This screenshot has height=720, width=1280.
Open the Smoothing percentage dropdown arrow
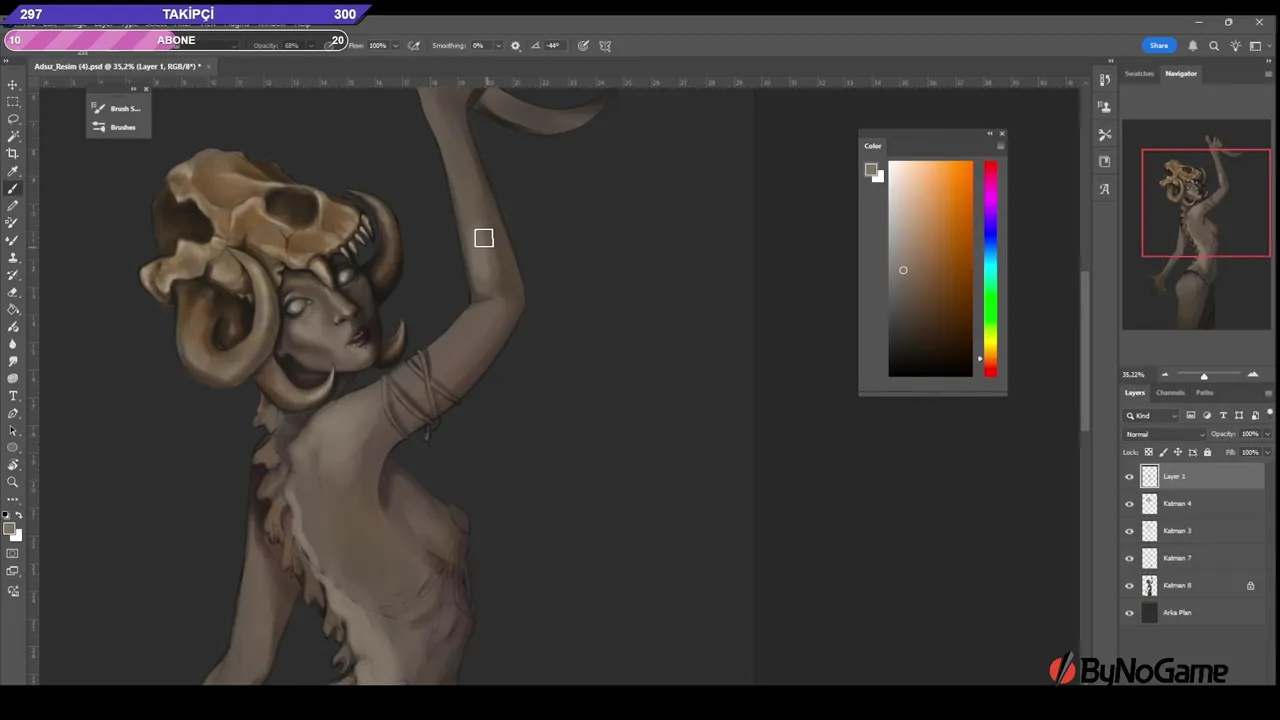(x=497, y=45)
